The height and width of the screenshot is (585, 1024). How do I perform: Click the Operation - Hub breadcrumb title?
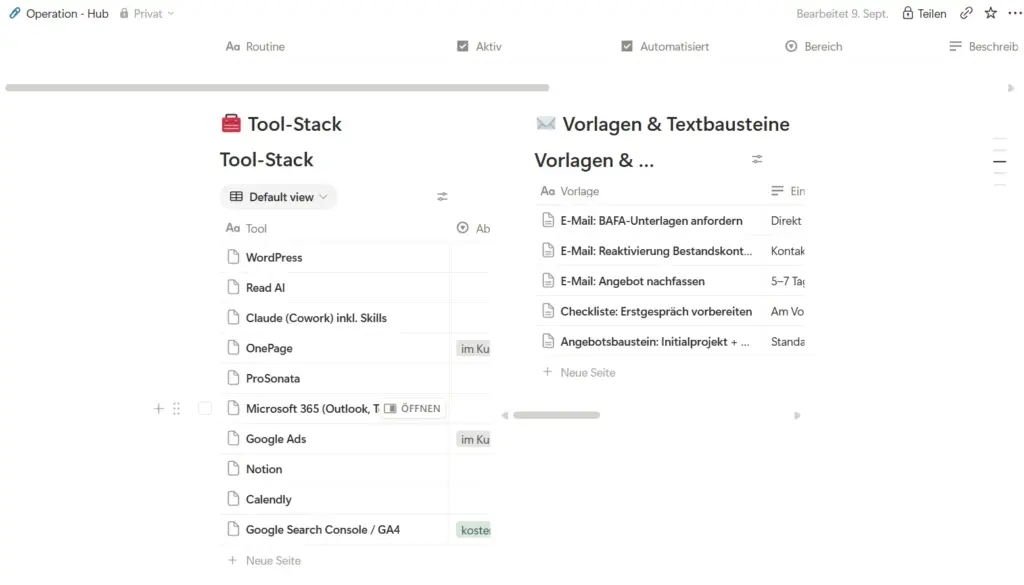[67, 13]
